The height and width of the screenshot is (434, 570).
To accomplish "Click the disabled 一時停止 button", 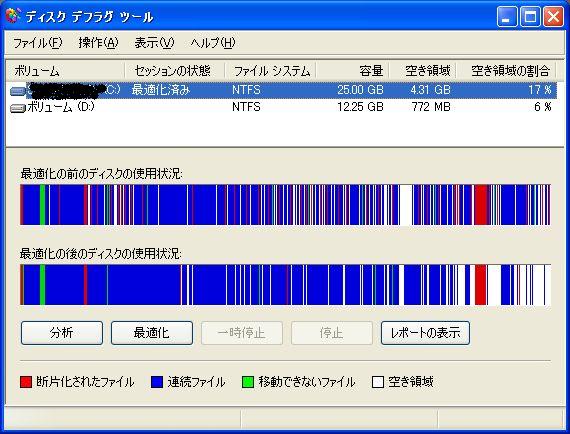I will [x=242, y=333].
